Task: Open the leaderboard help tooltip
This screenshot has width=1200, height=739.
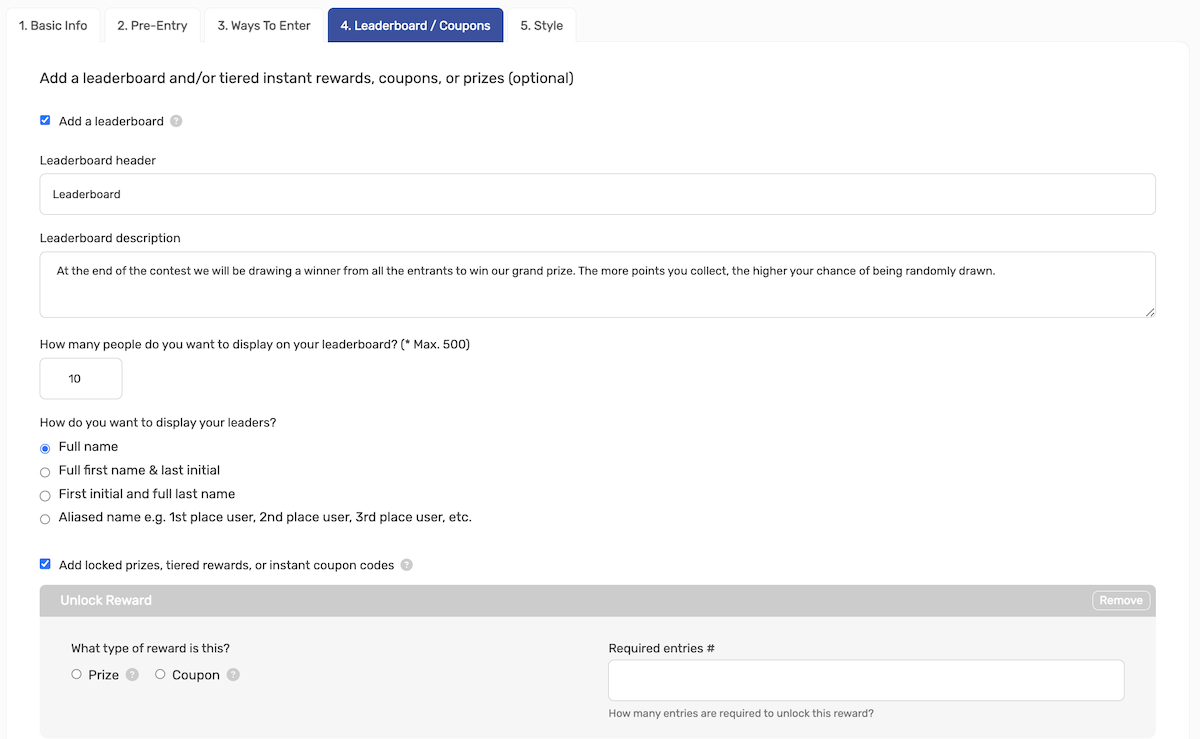Action: [x=176, y=121]
